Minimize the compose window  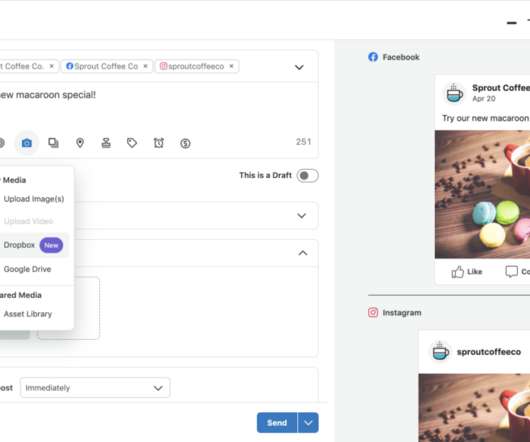coord(512,23)
